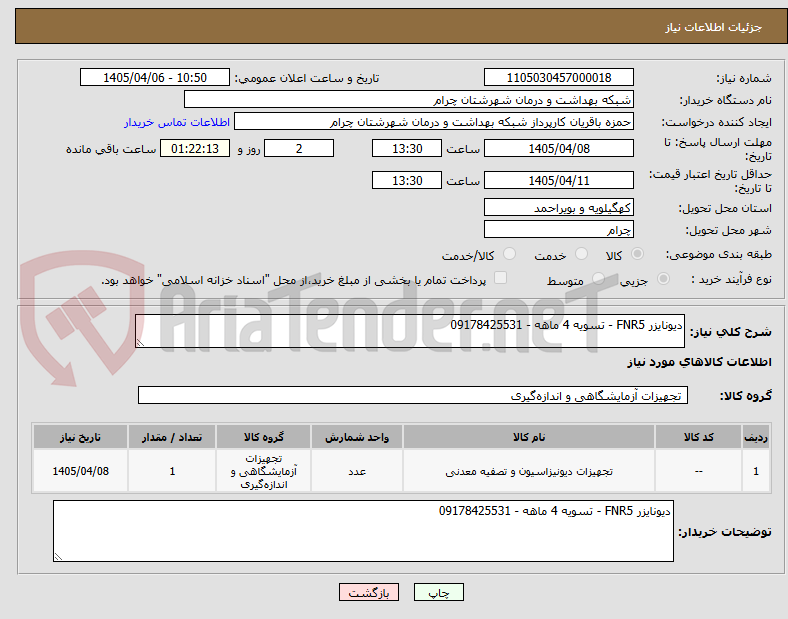
Task: Click the اطلاعات کالاهای مورد نیاز heading
Action: click(x=699, y=362)
